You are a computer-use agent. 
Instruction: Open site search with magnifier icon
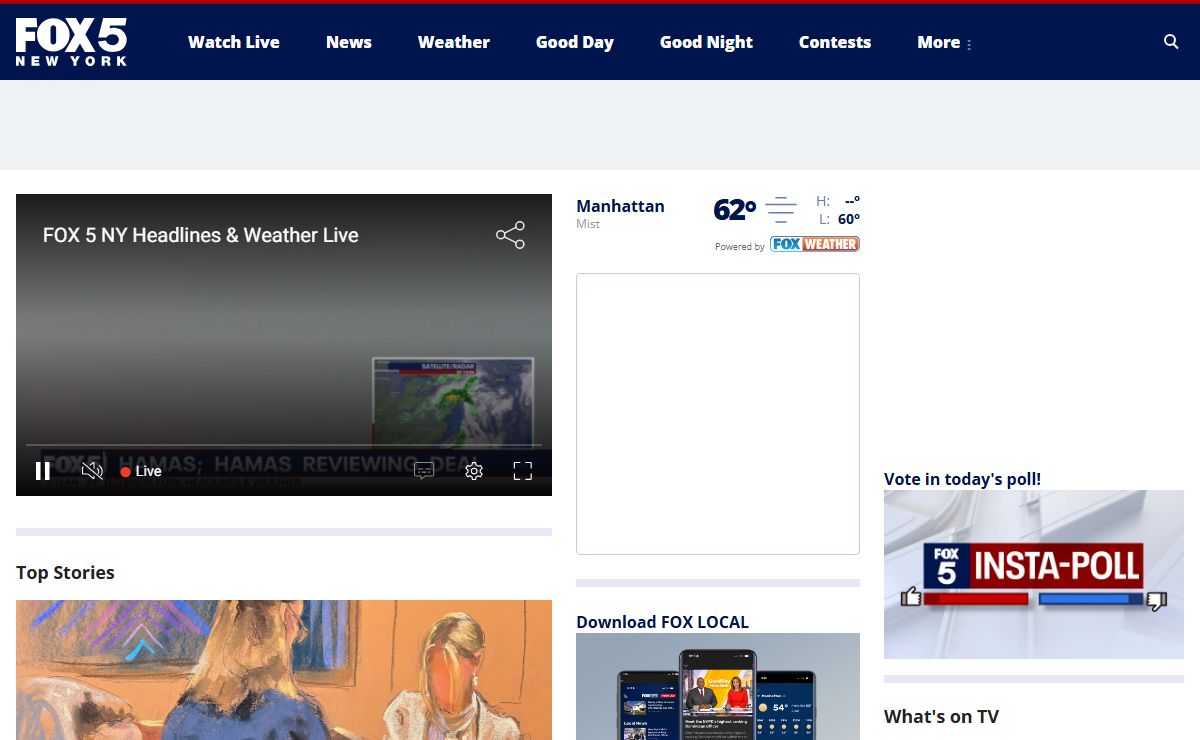[1171, 42]
